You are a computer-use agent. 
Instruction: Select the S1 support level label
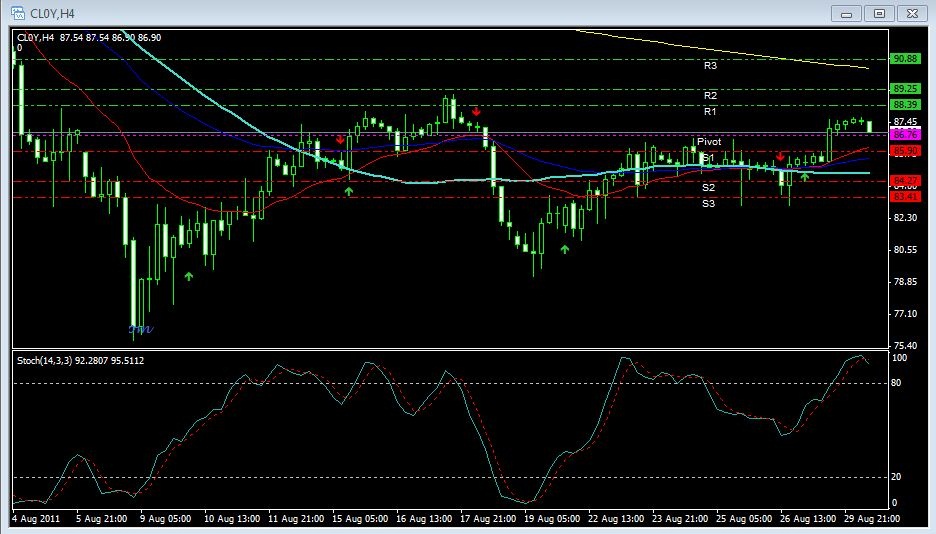[x=709, y=158]
